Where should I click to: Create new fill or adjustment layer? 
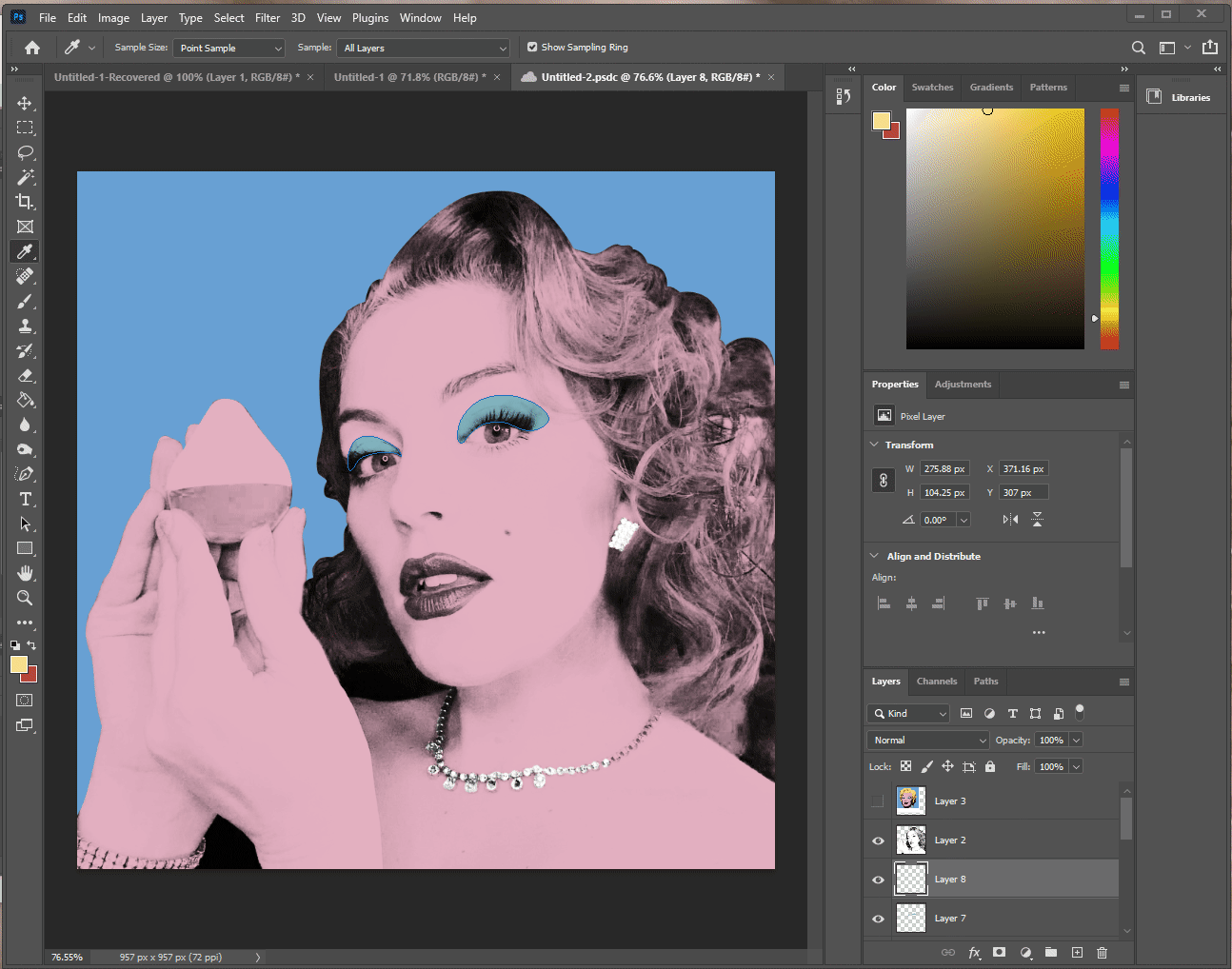point(1025,952)
